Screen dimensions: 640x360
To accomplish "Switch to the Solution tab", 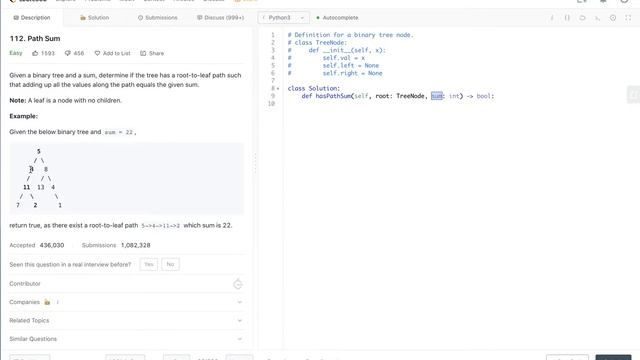I will (94, 18).
